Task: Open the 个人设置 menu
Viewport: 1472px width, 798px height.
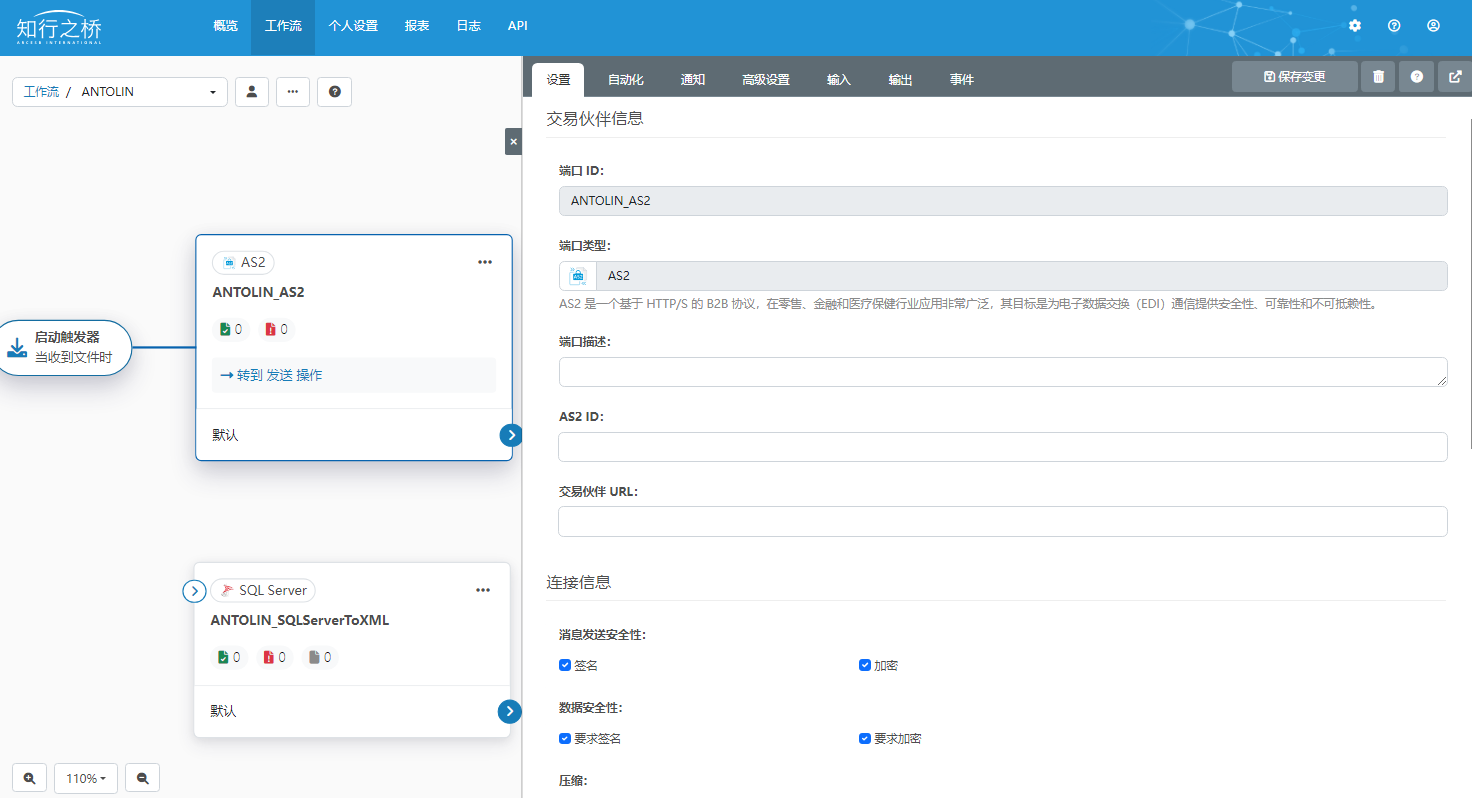Action: click(353, 26)
